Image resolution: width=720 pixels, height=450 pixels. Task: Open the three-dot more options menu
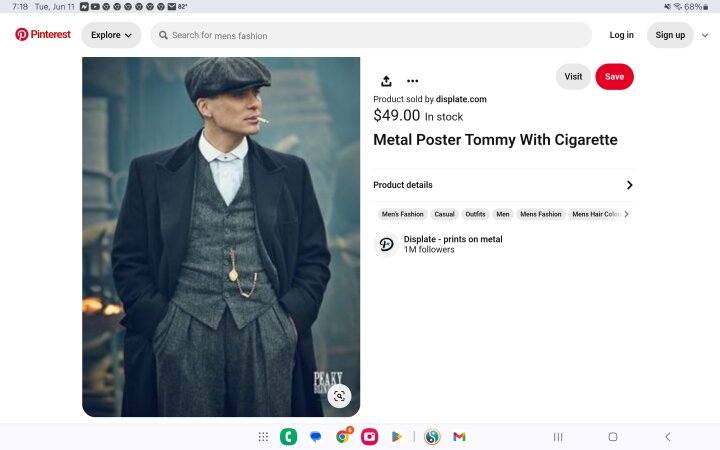(412, 81)
